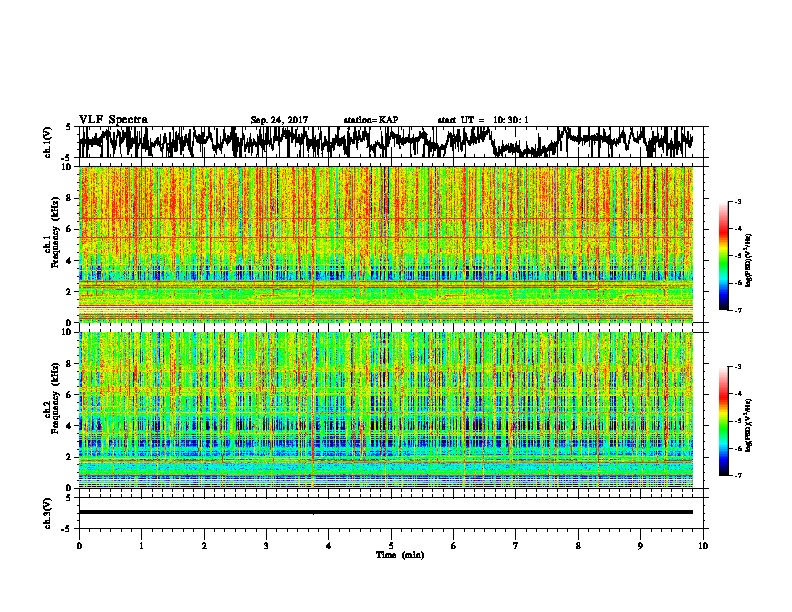Click the 8 kHz tick on ch.1 frequency axis
Image resolution: width=792 pixels, height=612 pixels.
tap(70, 198)
